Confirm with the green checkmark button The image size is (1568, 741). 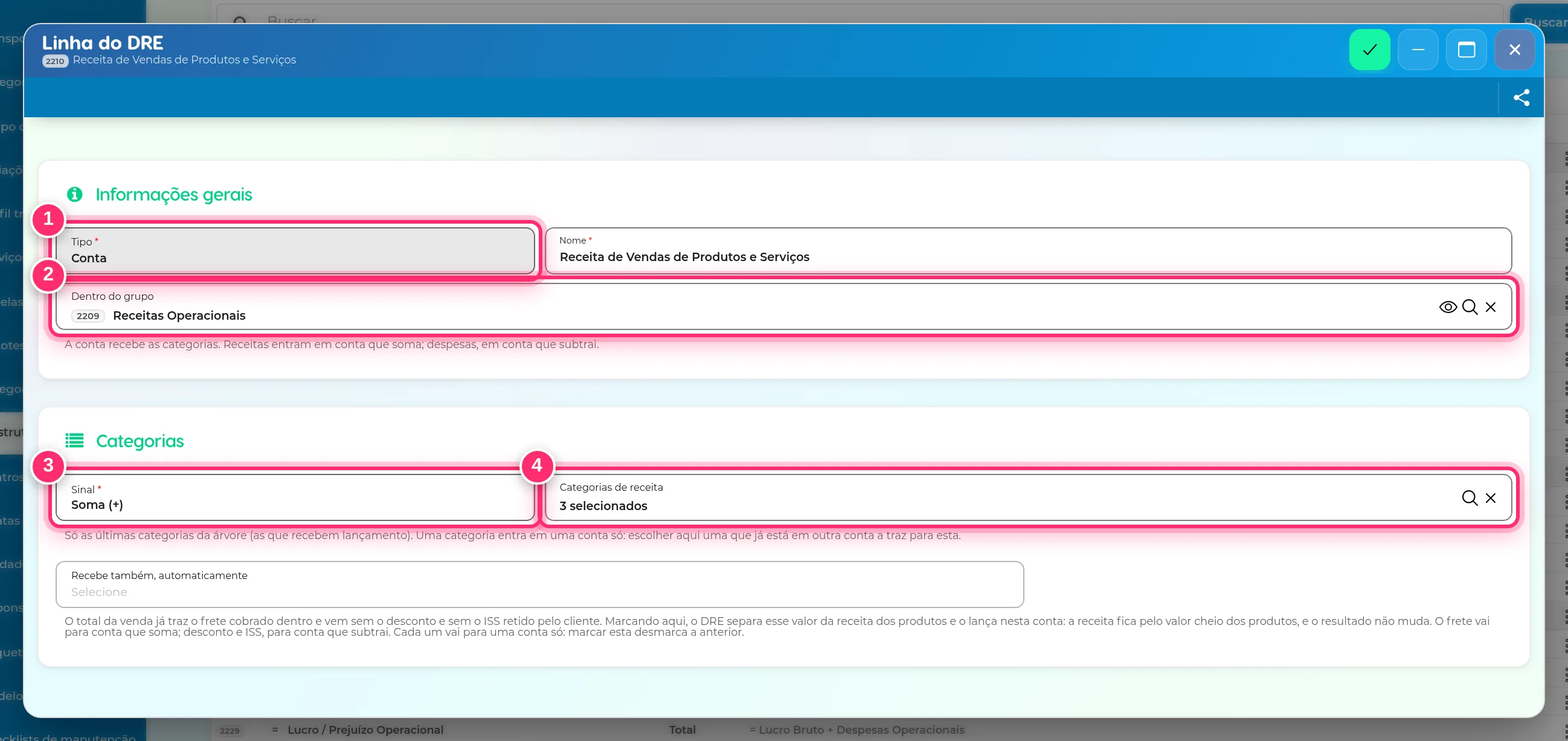(x=1369, y=50)
